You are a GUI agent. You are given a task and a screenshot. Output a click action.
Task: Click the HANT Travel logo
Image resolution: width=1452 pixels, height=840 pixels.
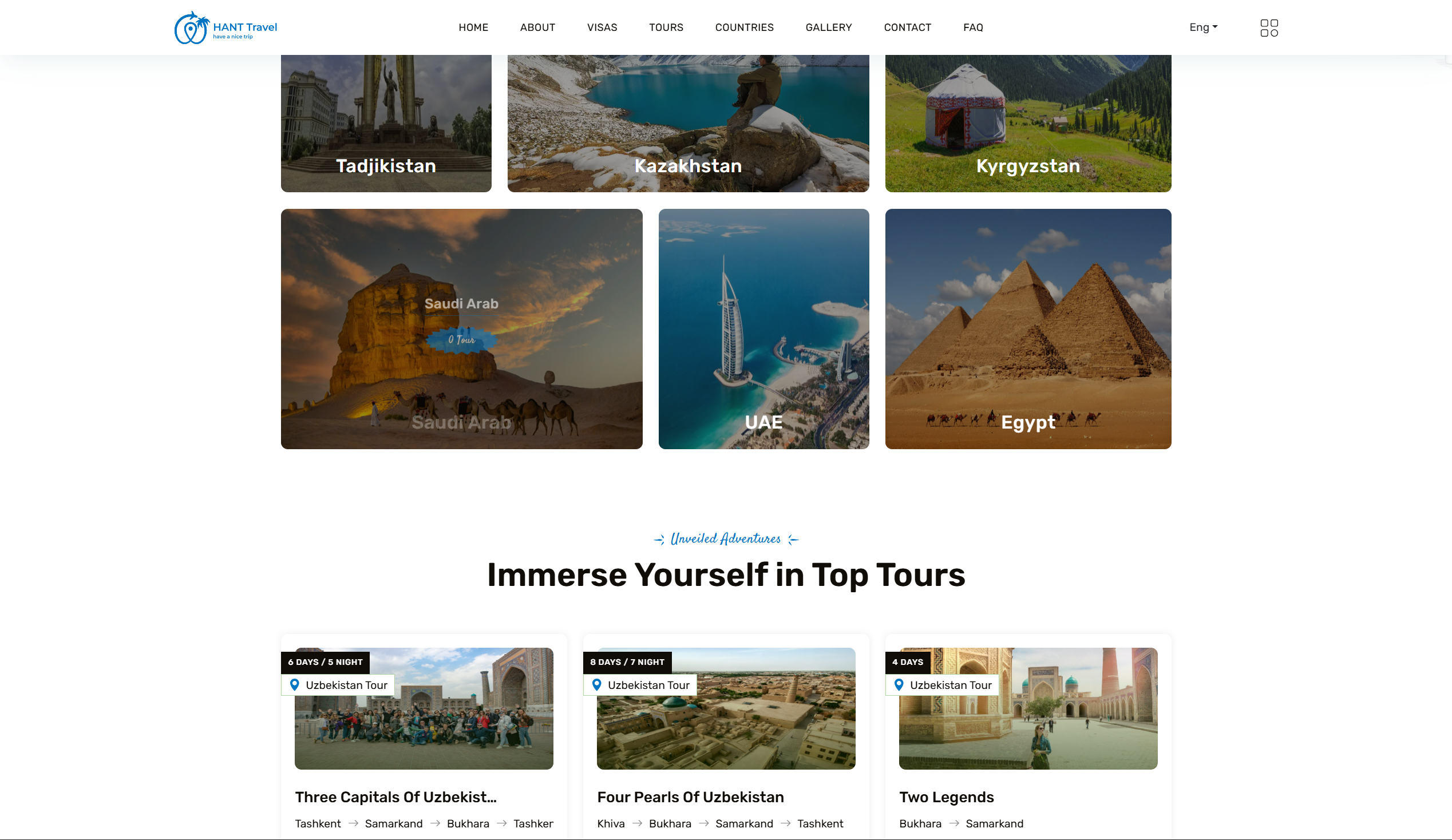tap(226, 27)
